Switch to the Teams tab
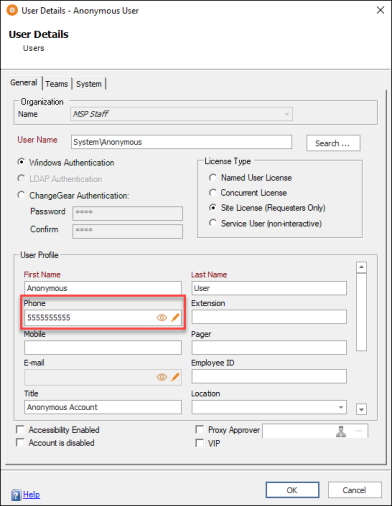Viewport: 392px width, 506px height. [x=57, y=84]
